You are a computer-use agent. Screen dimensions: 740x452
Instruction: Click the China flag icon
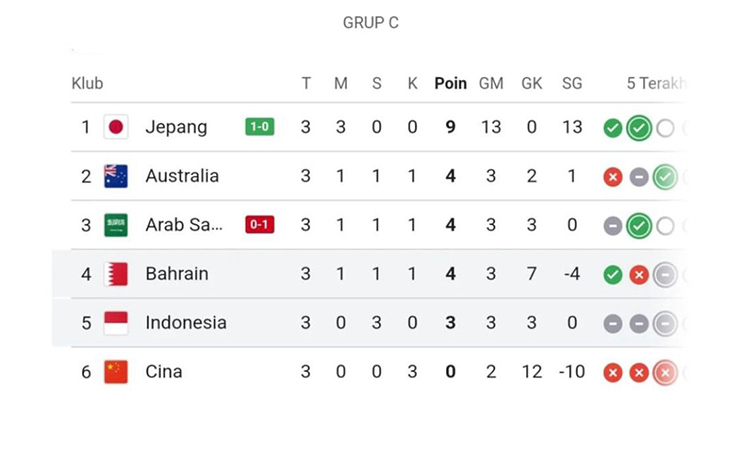[x=116, y=372]
